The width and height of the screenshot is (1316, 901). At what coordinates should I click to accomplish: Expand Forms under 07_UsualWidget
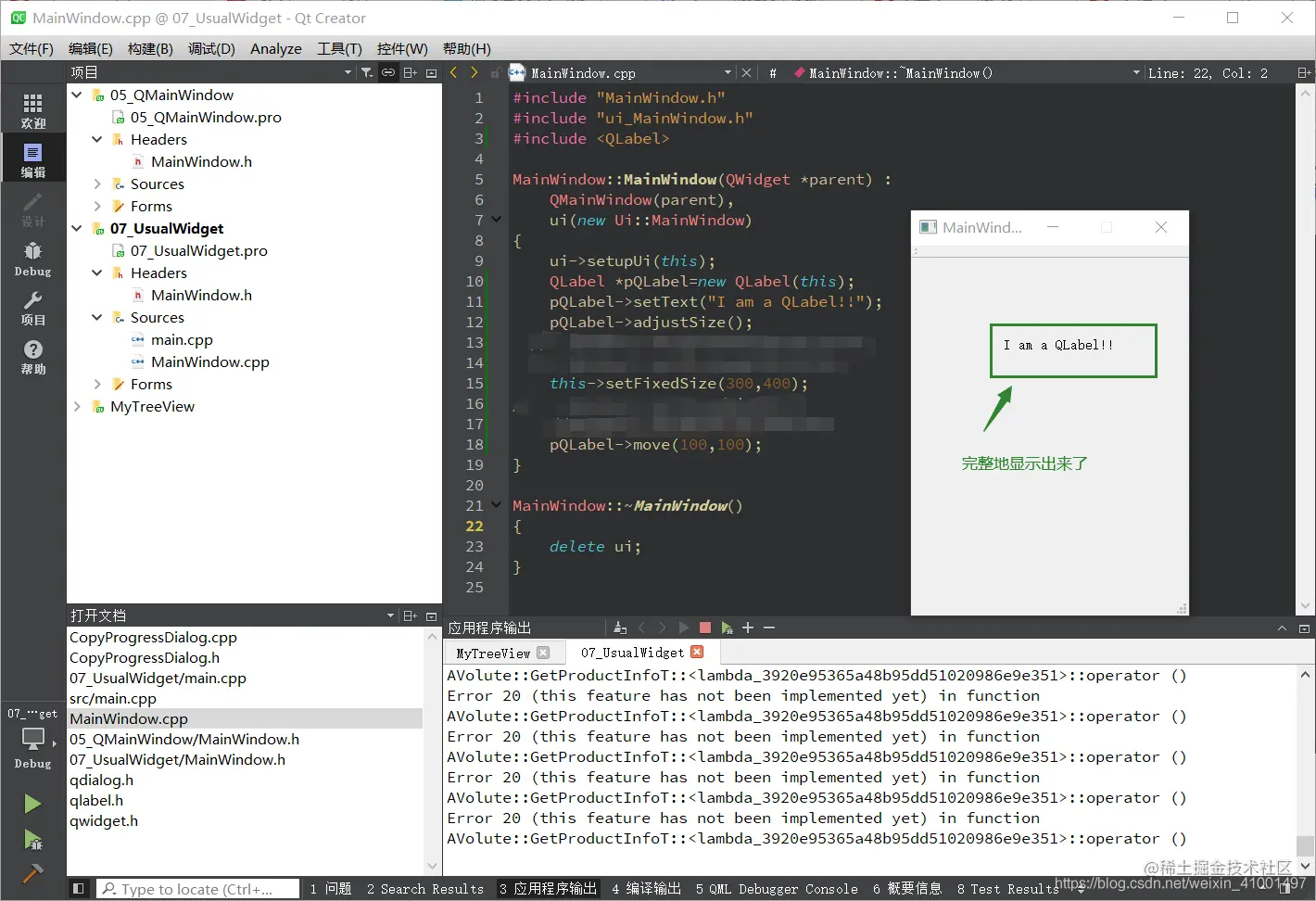97,384
